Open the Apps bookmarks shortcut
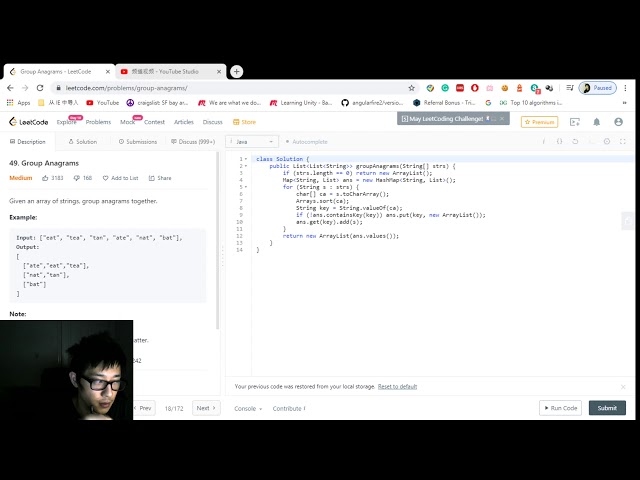This screenshot has width=640, height=480. click(18, 103)
